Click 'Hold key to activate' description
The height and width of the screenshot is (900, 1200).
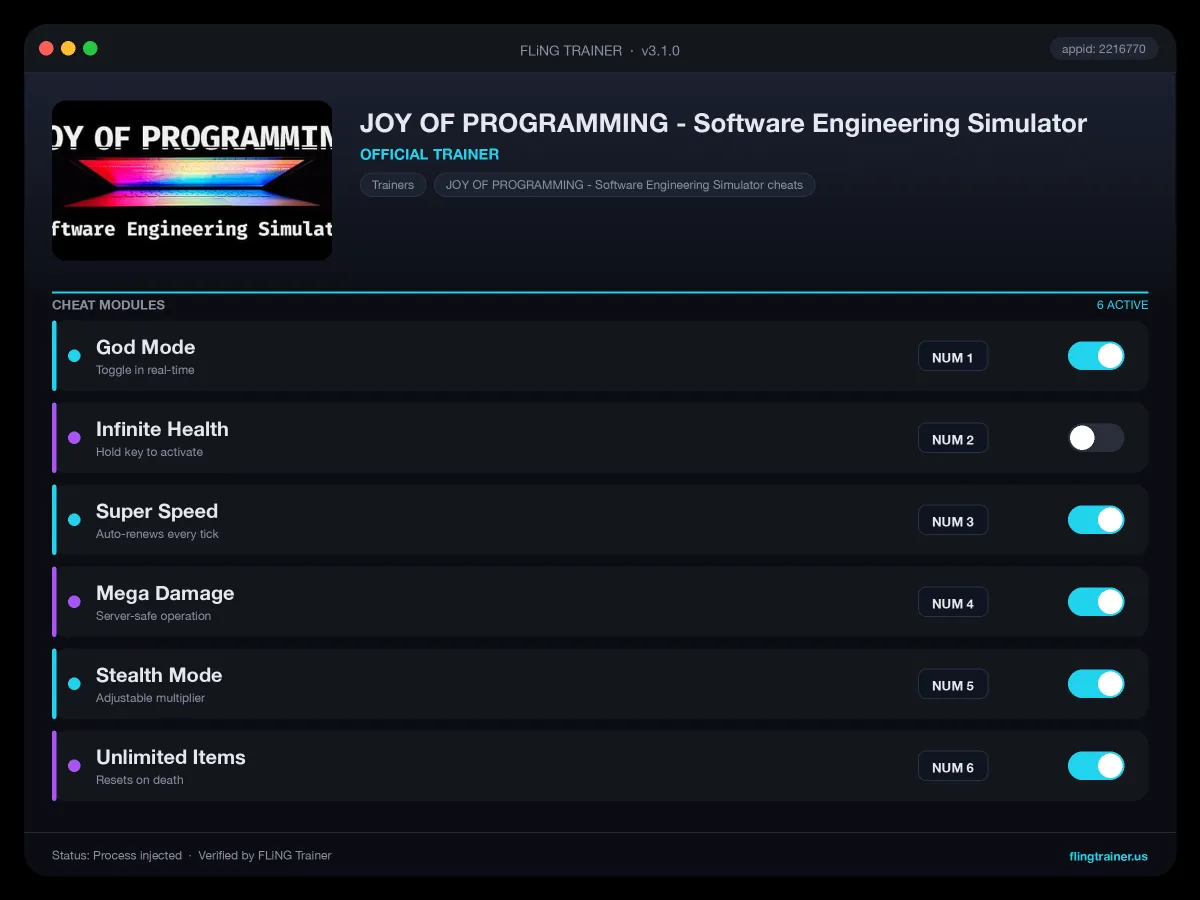[x=149, y=452]
